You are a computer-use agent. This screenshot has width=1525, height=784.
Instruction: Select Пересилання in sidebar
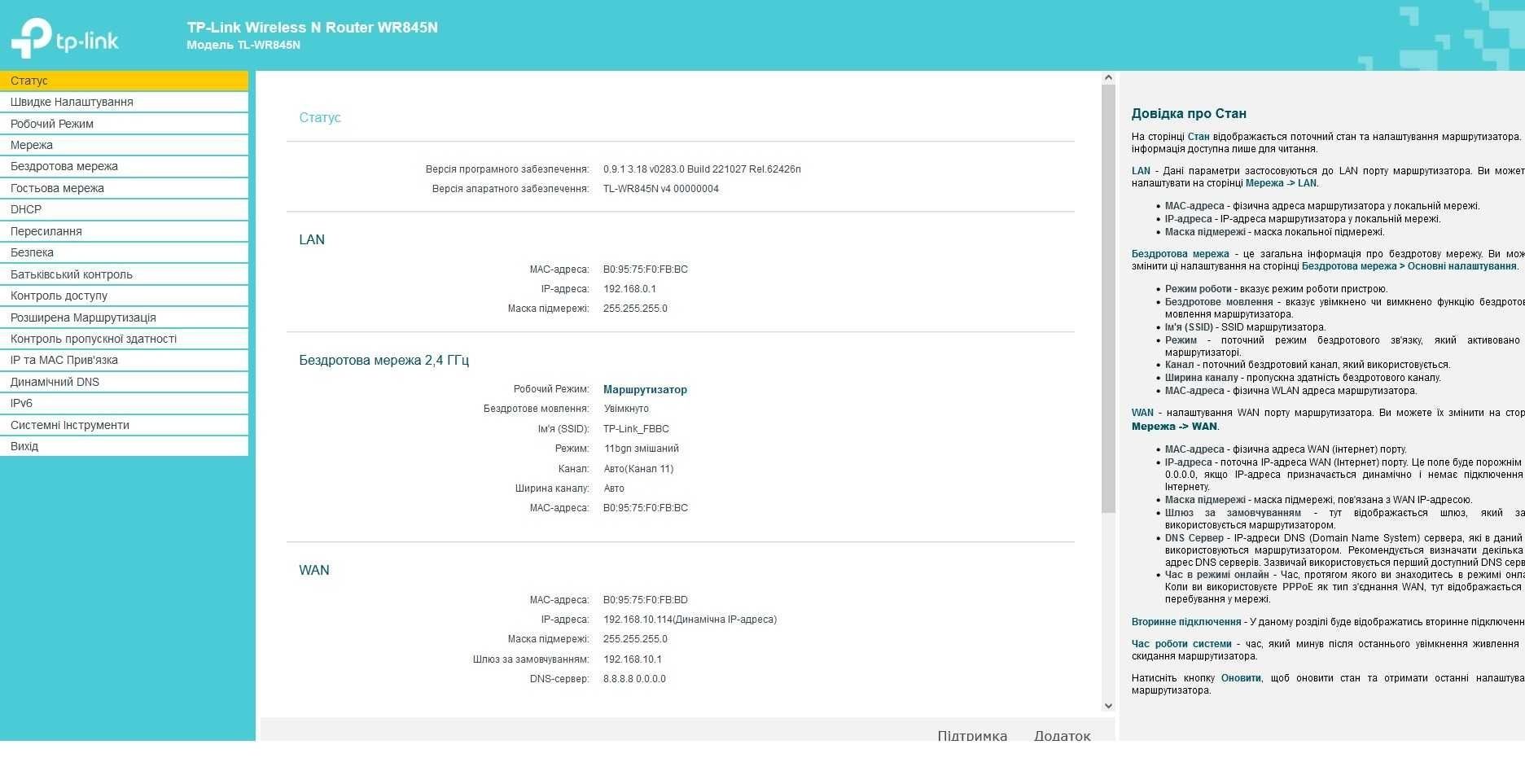coord(124,231)
